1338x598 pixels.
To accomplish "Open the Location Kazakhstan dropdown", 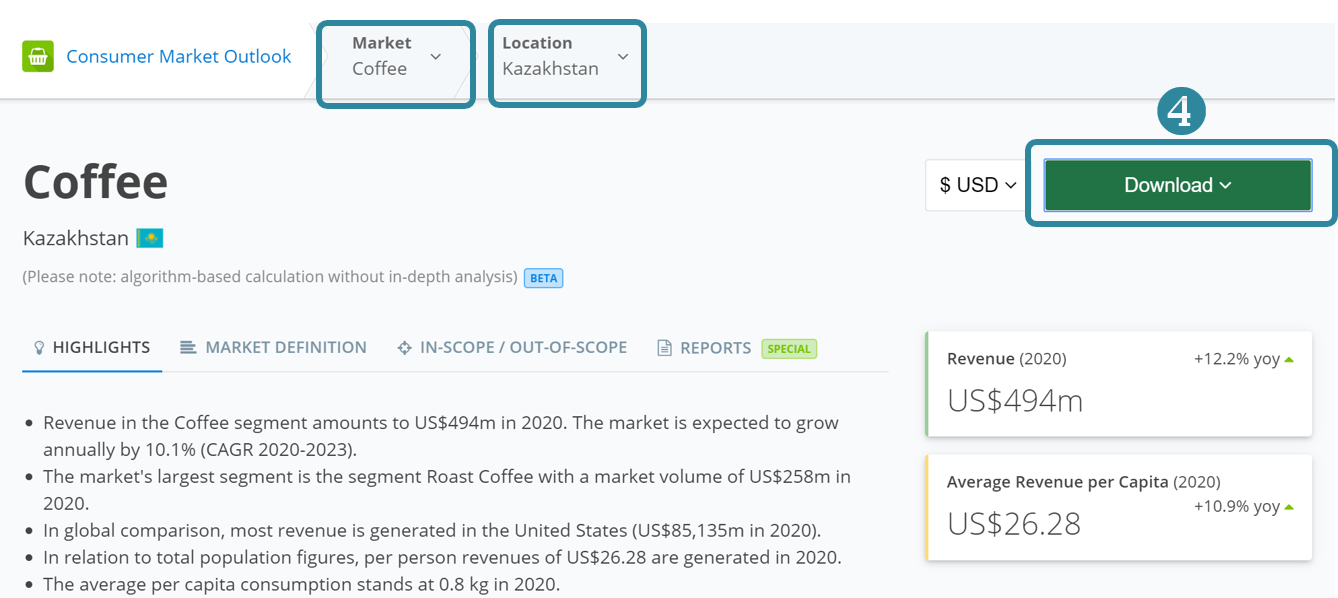I will (566, 57).
